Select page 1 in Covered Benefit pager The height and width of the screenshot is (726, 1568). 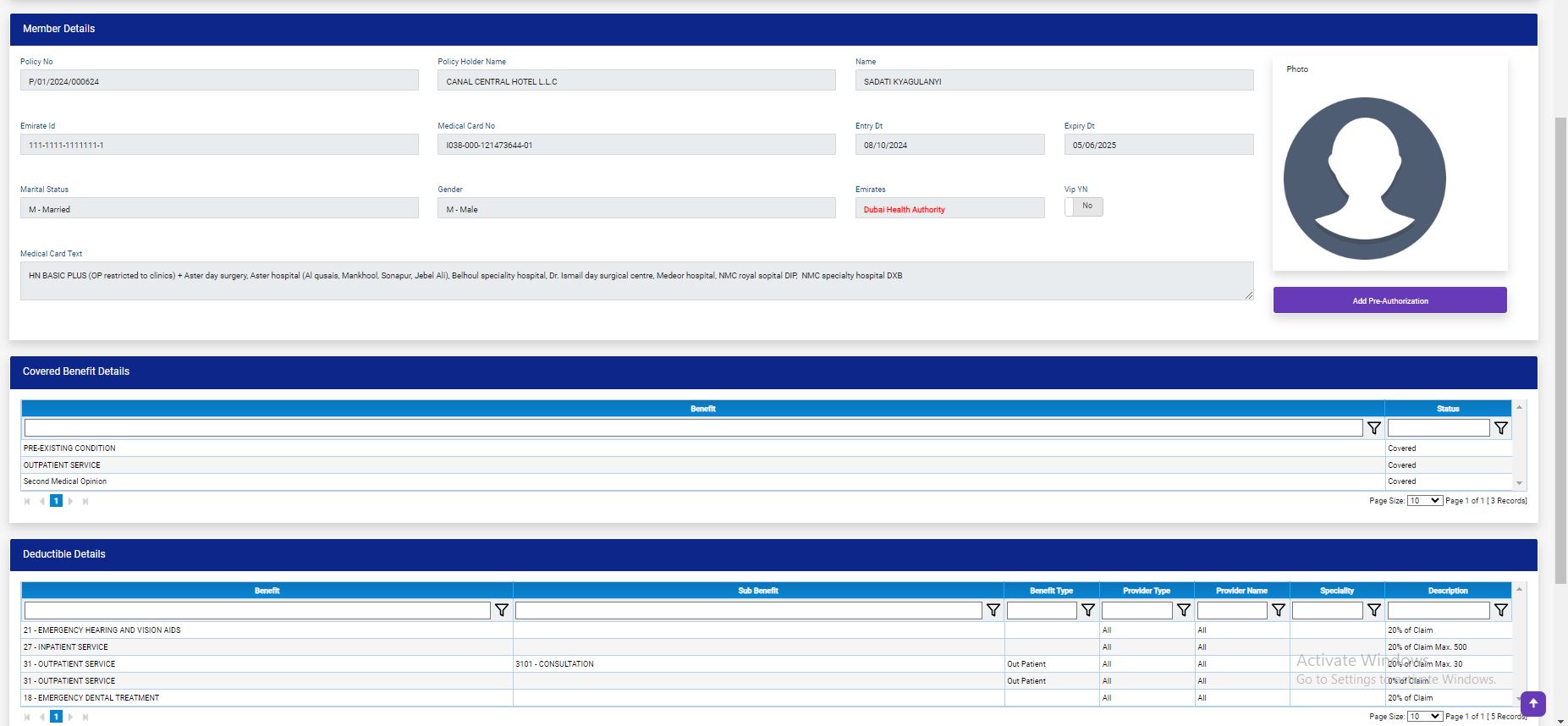[x=56, y=501]
